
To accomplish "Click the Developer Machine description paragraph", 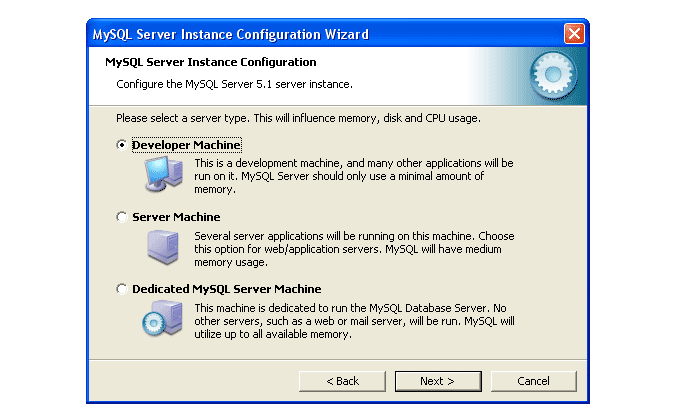I will [353, 175].
